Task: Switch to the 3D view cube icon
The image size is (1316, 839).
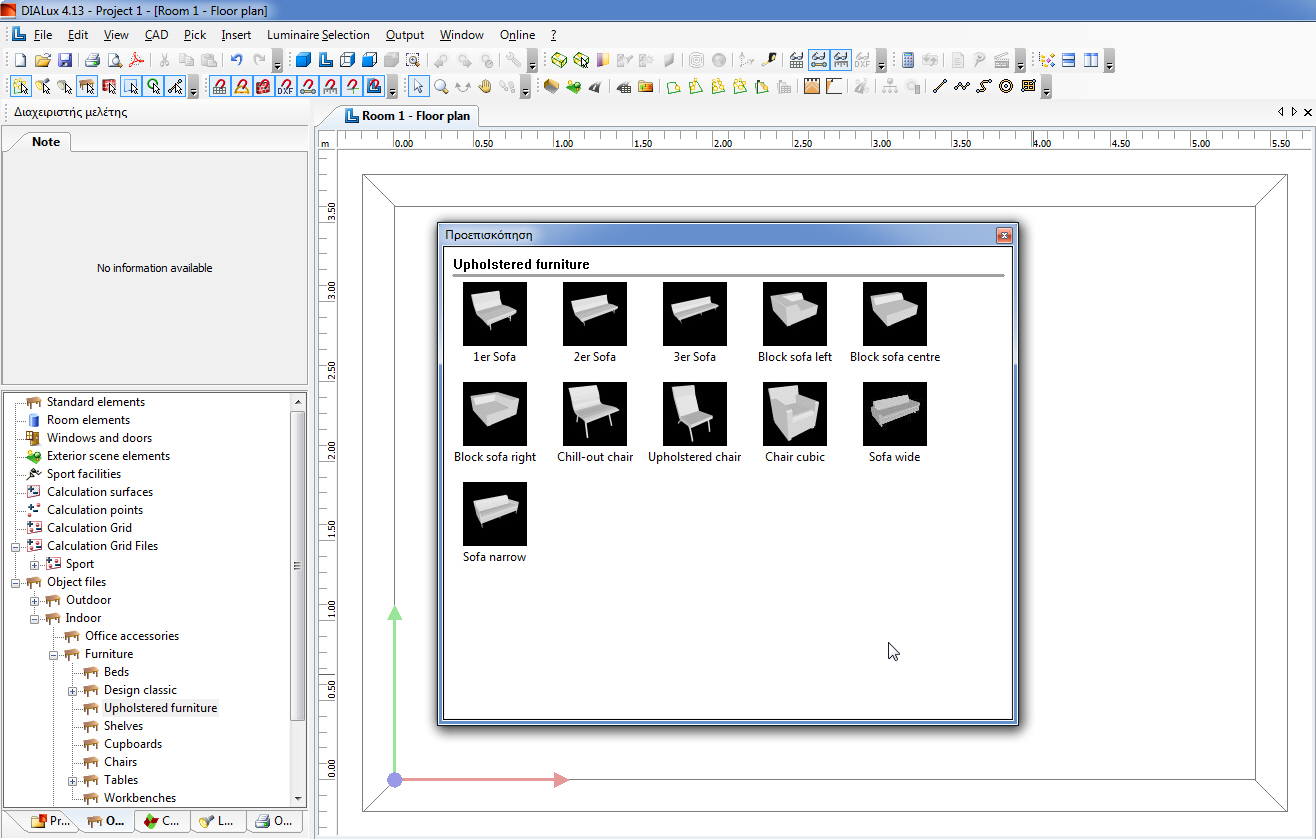Action: click(303, 60)
